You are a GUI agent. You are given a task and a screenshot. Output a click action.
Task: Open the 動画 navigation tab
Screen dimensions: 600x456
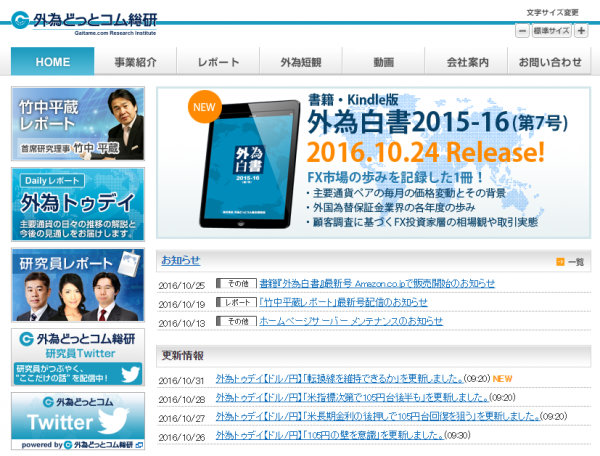tap(384, 62)
